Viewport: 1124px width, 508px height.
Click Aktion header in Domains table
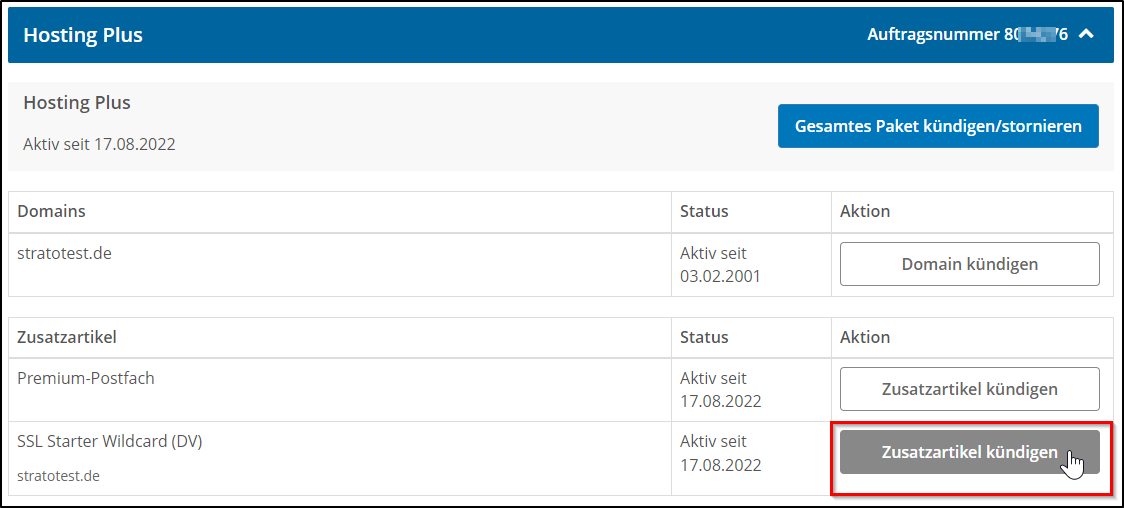(x=865, y=211)
